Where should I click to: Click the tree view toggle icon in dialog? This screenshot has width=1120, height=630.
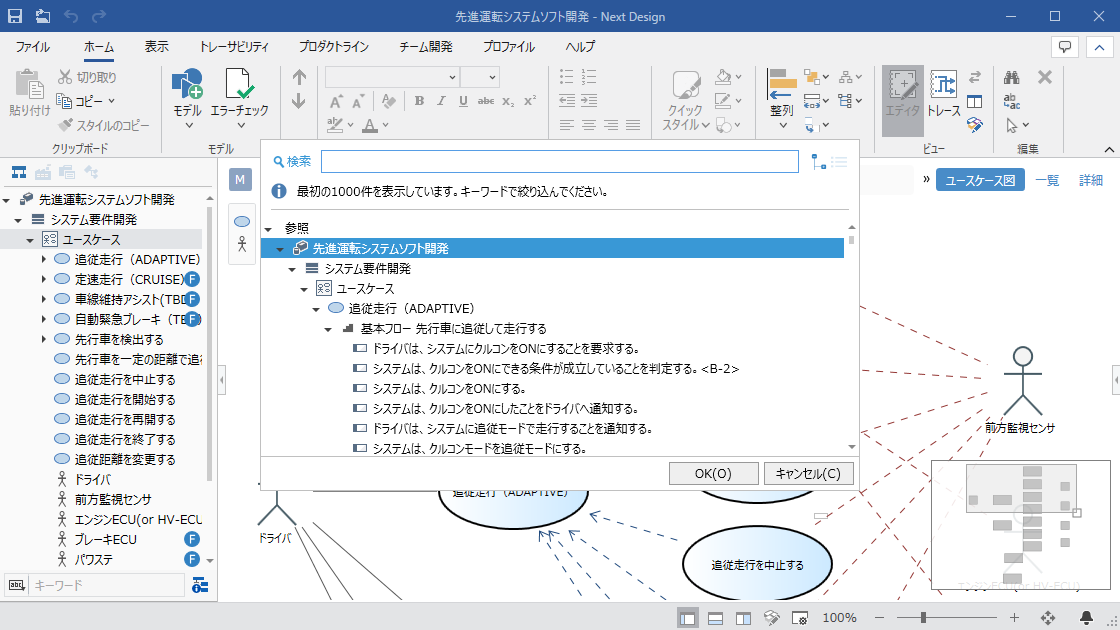pyautogui.click(x=819, y=162)
